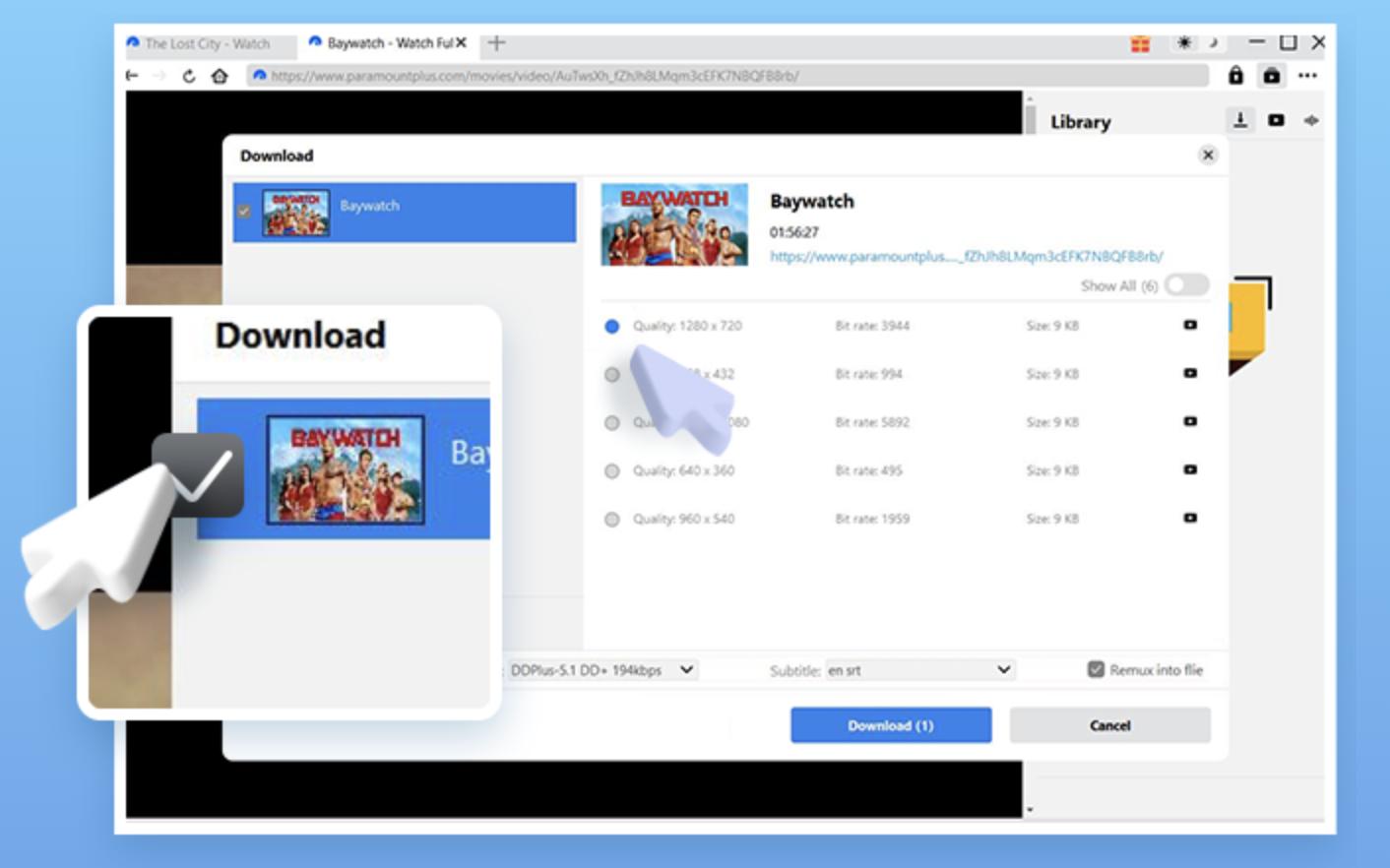The height and width of the screenshot is (868, 1390).
Task: Click the video icon in Library header
Action: (x=1276, y=120)
